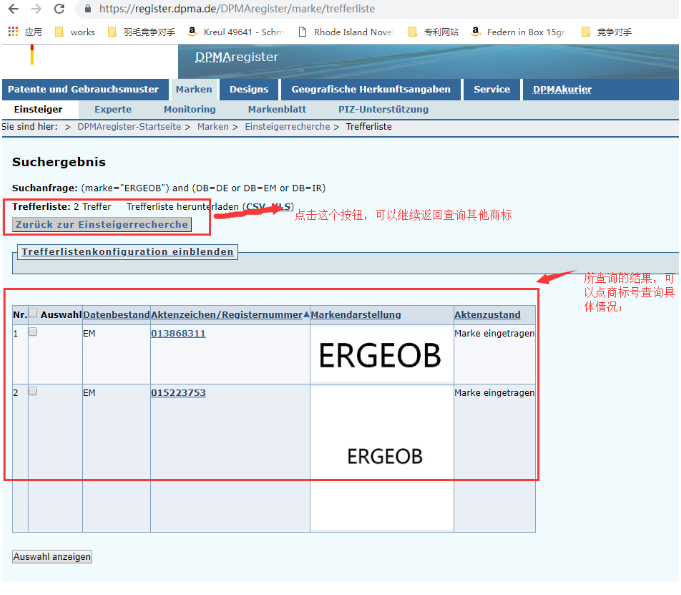This screenshot has height=595, width=681.
Task: Open the Markenblatt sub-tab
Action: 277,109
